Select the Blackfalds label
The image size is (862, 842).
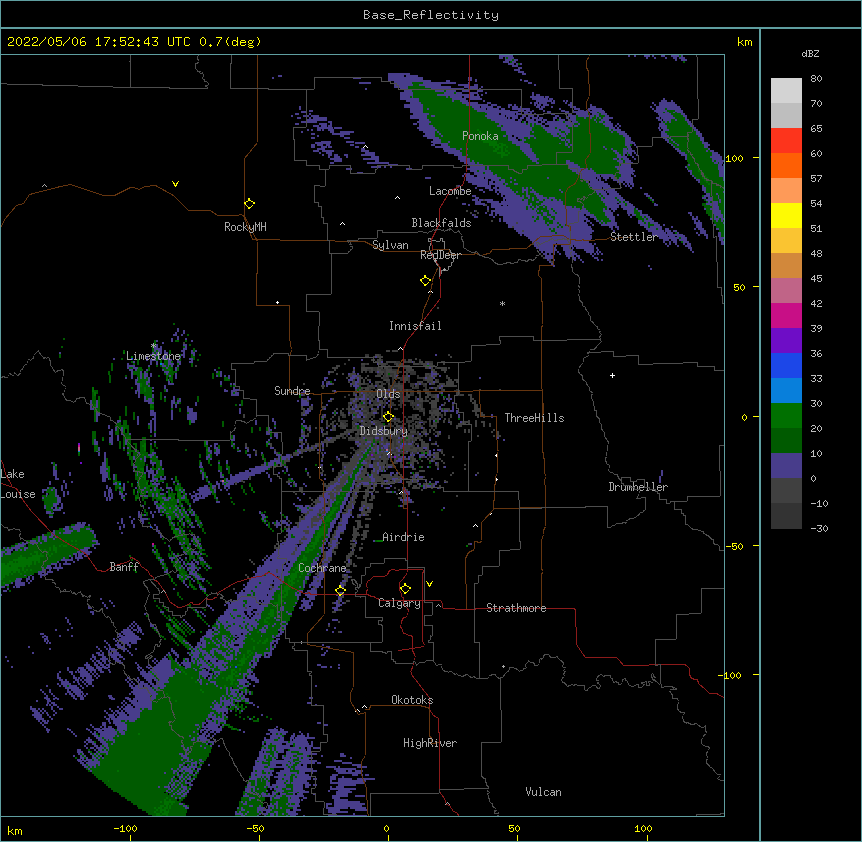pos(441,223)
